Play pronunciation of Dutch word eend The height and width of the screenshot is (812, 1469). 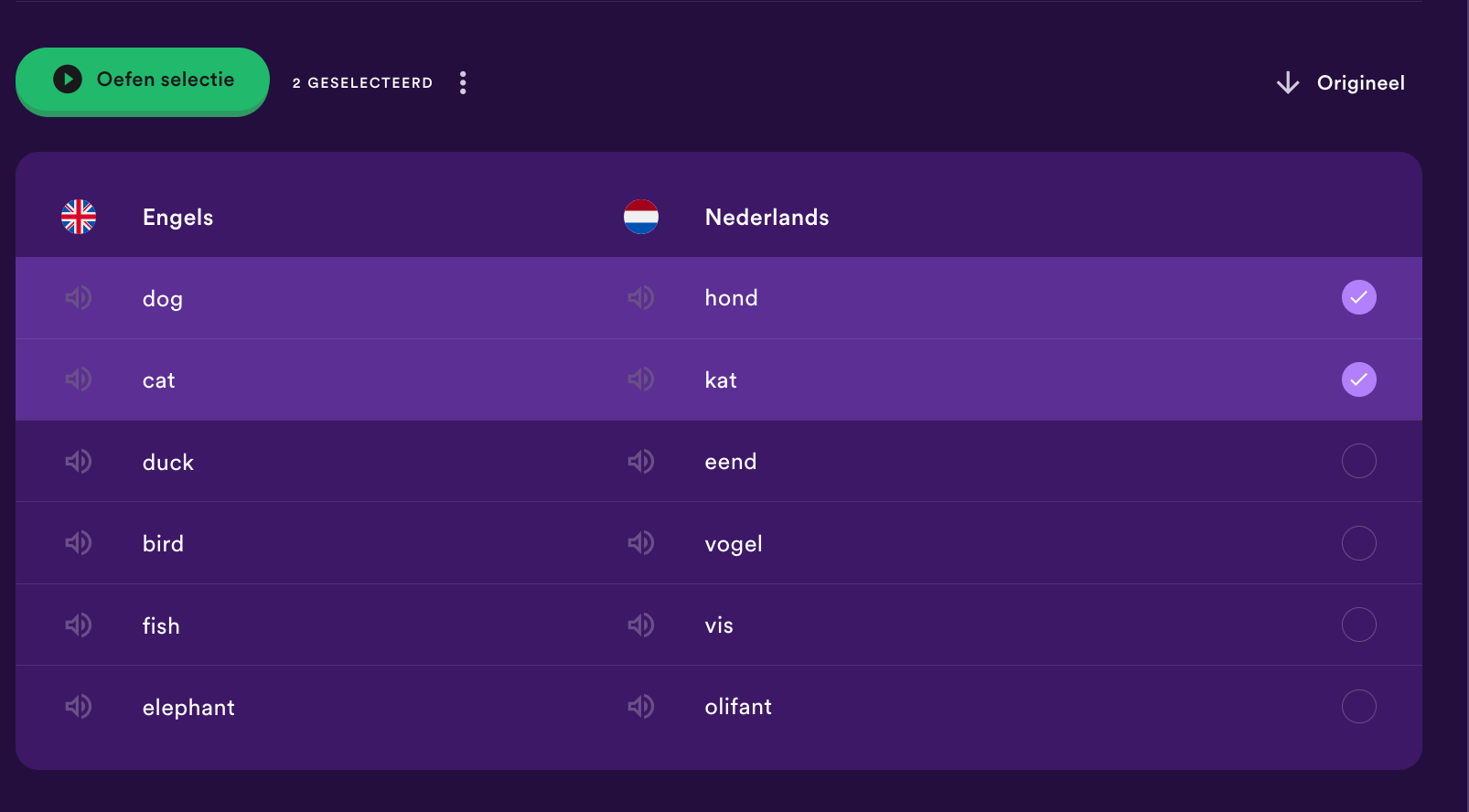coord(641,461)
